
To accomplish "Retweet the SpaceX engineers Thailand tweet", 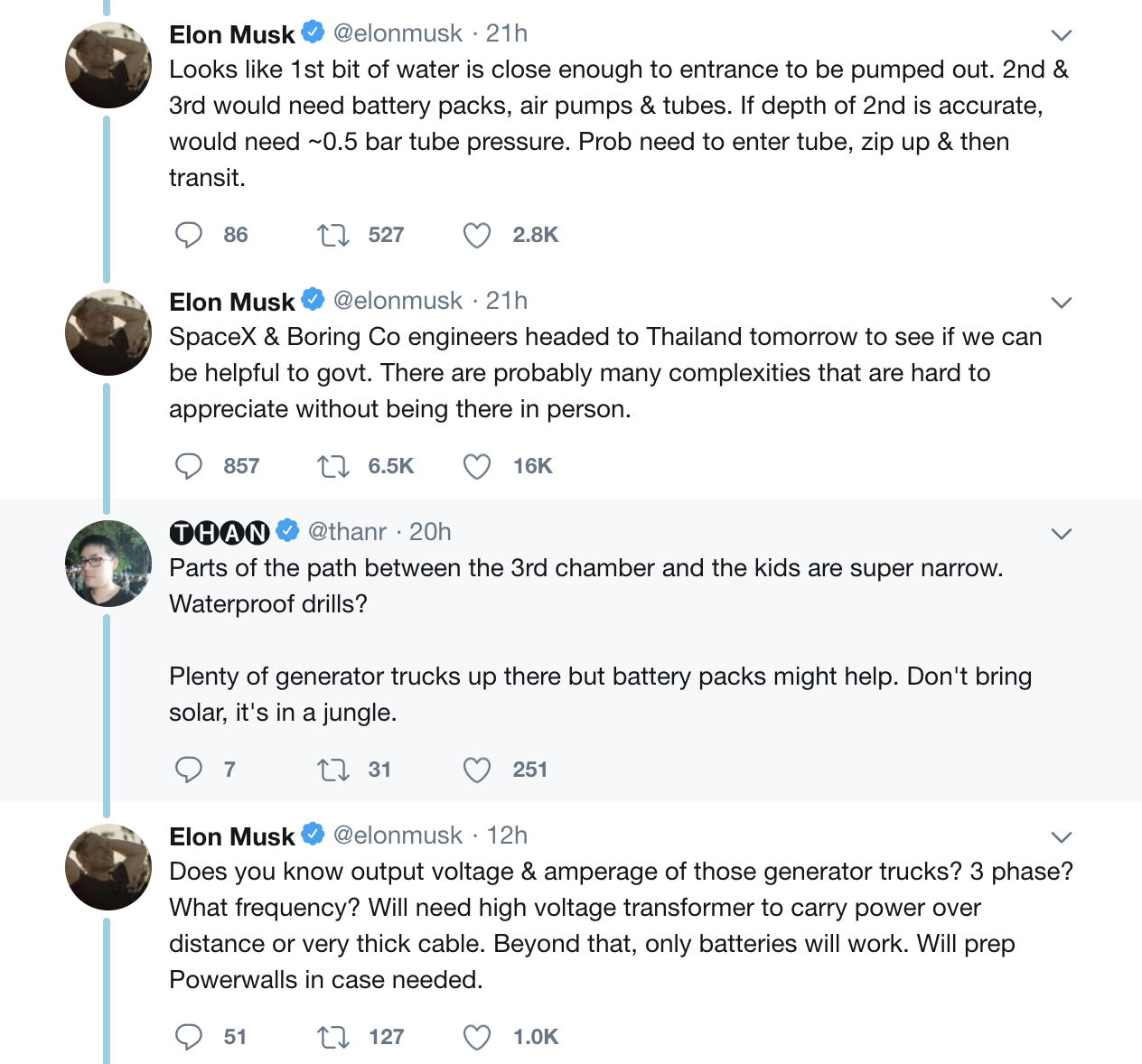I will pos(332,467).
